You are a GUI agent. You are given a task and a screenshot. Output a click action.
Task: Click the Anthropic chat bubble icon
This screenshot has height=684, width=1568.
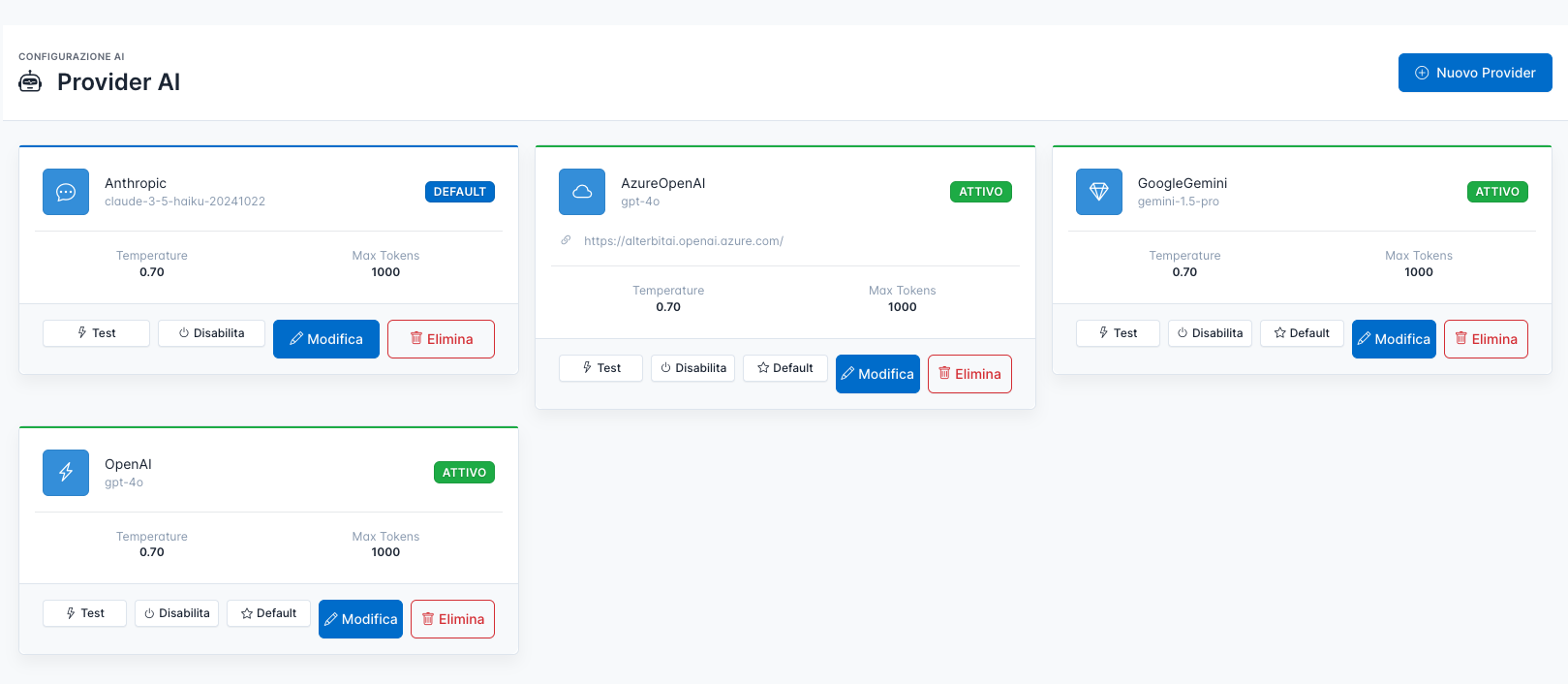(66, 192)
